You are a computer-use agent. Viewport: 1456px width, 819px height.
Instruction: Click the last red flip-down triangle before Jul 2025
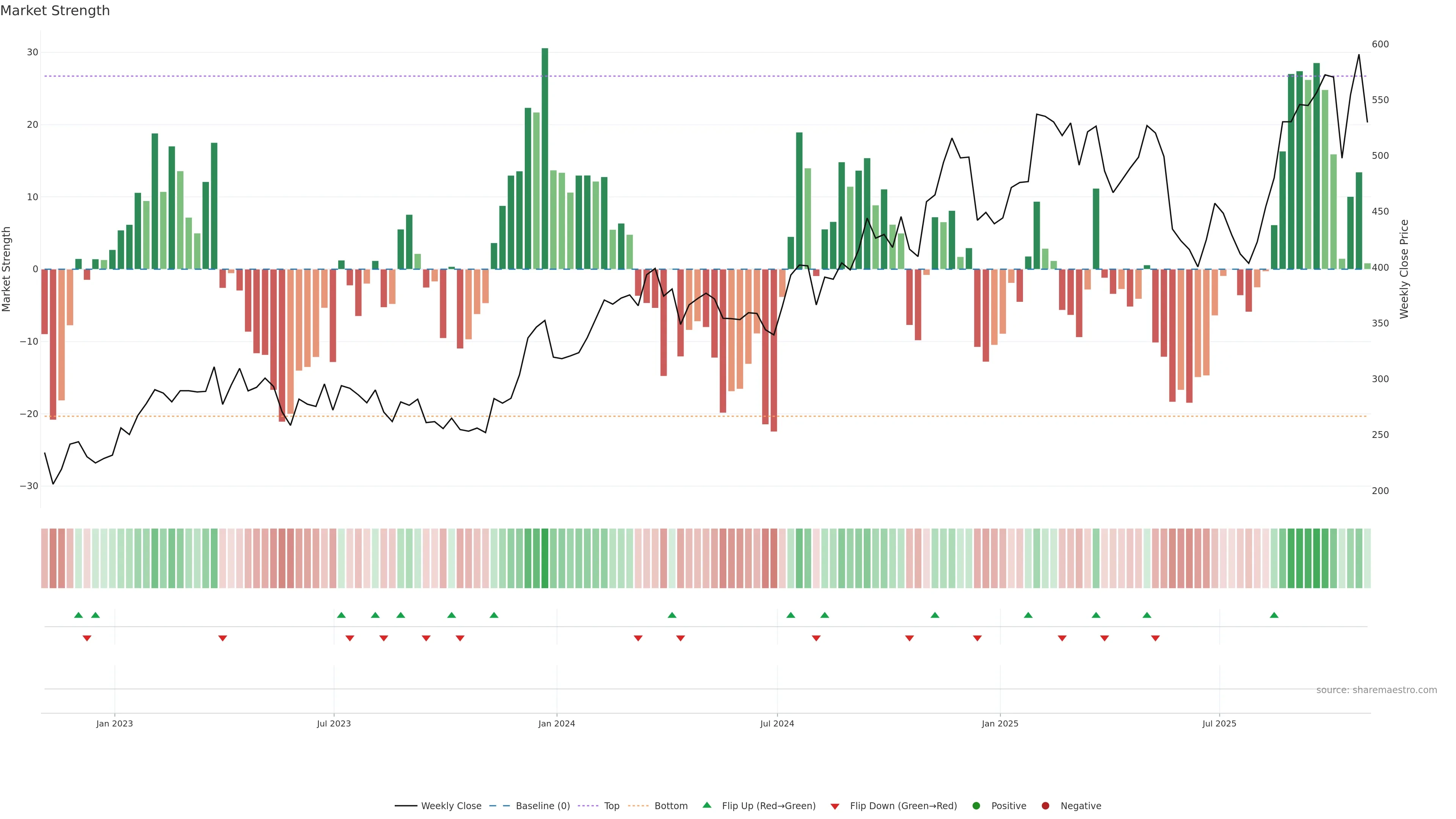click(x=1155, y=638)
